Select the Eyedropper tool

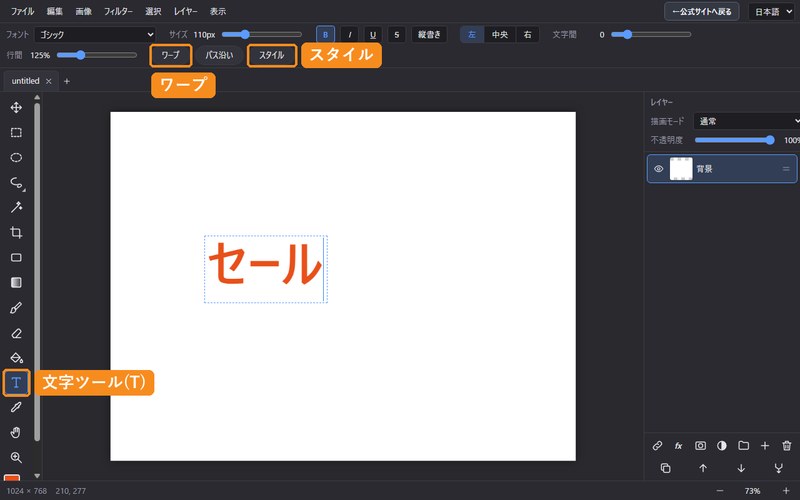pyautogui.click(x=16, y=407)
